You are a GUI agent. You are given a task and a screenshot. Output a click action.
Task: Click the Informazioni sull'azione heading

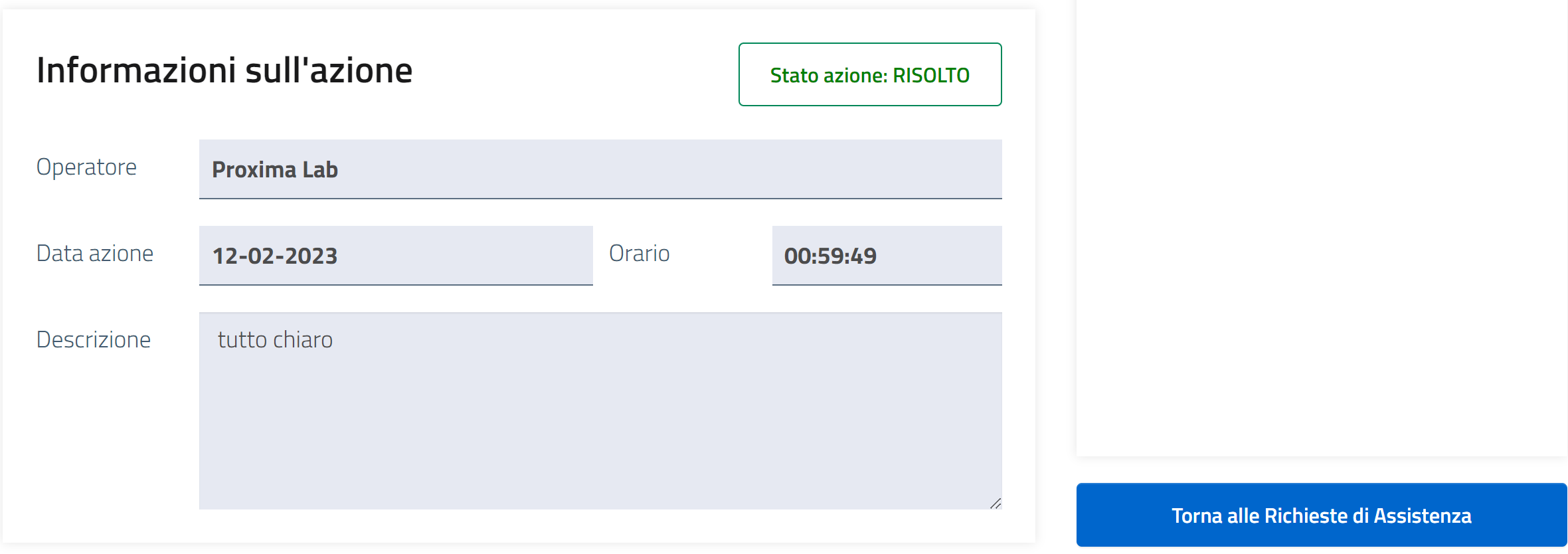coord(224,70)
